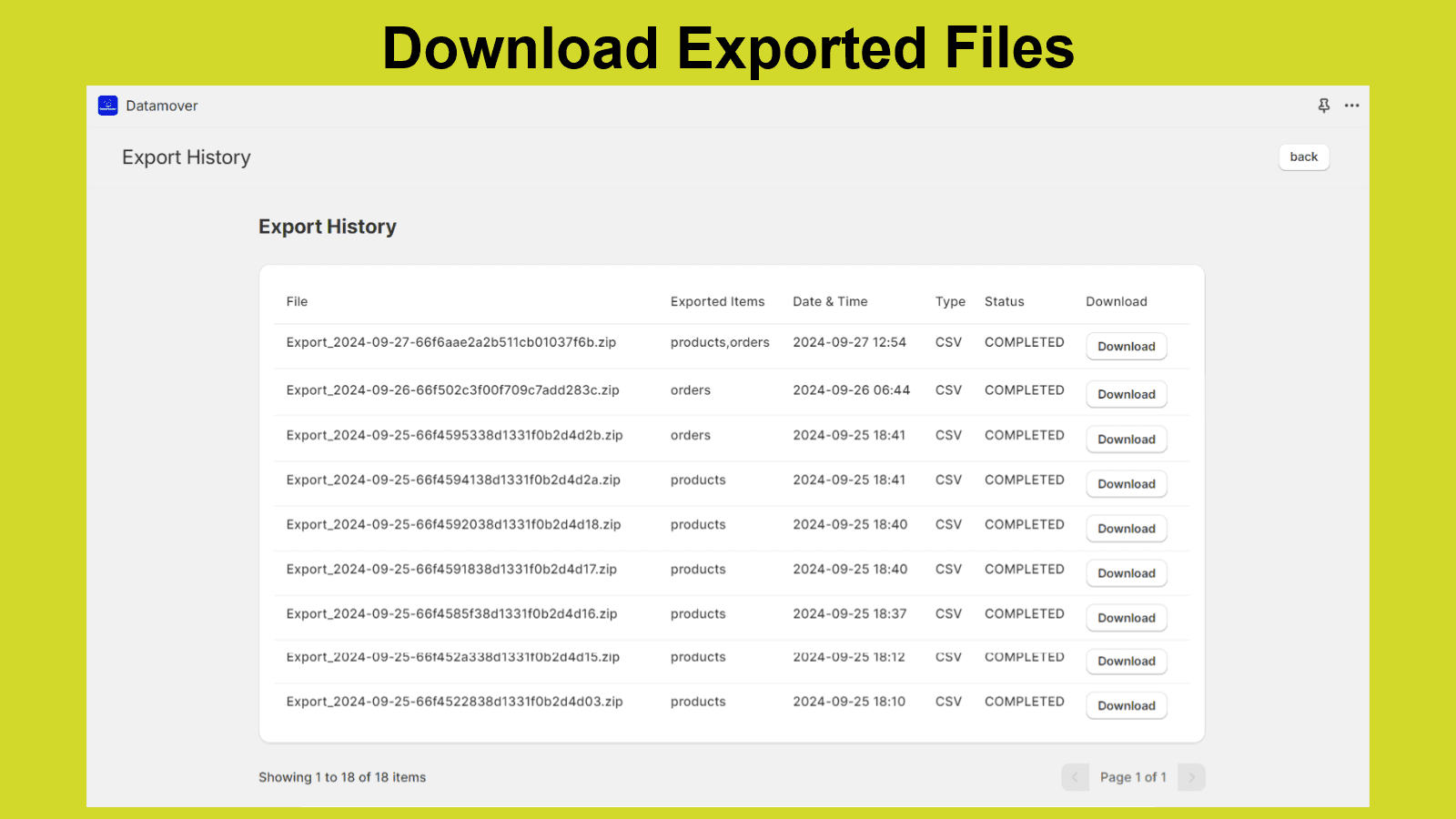The width and height of the screenshot is (1456, 819).
Task: Download the export file ending in 4d2a.zip
Action: point(1126,484)
